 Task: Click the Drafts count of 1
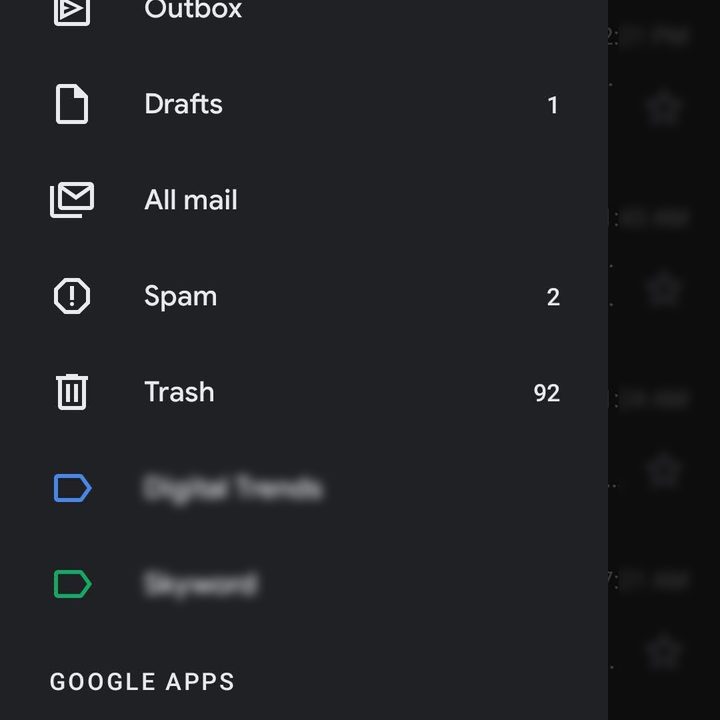coord(553,105)
